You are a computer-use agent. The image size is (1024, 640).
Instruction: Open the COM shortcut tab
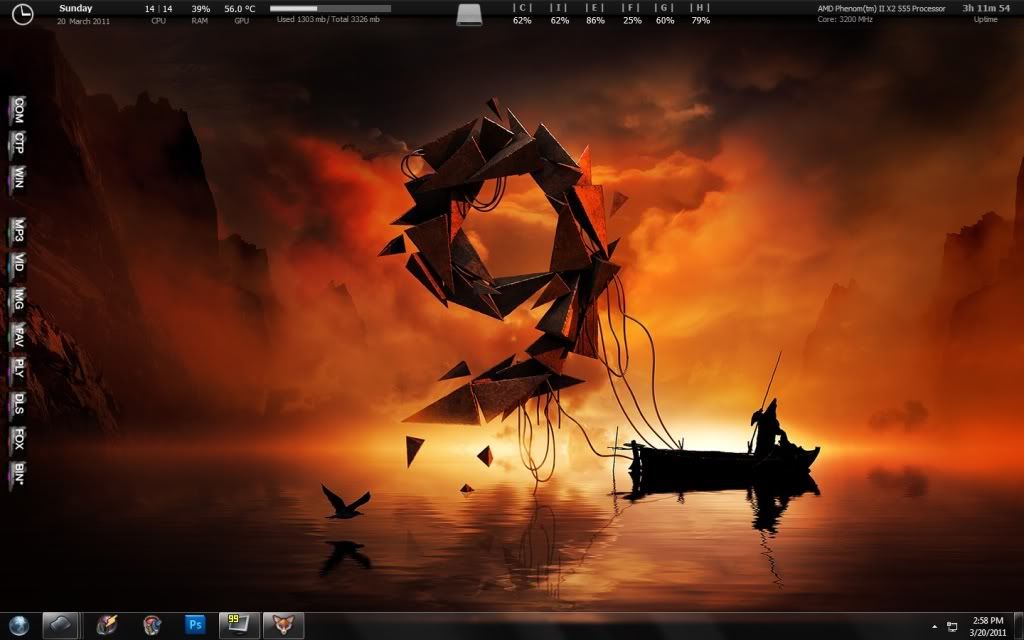[x=18, y=110]
